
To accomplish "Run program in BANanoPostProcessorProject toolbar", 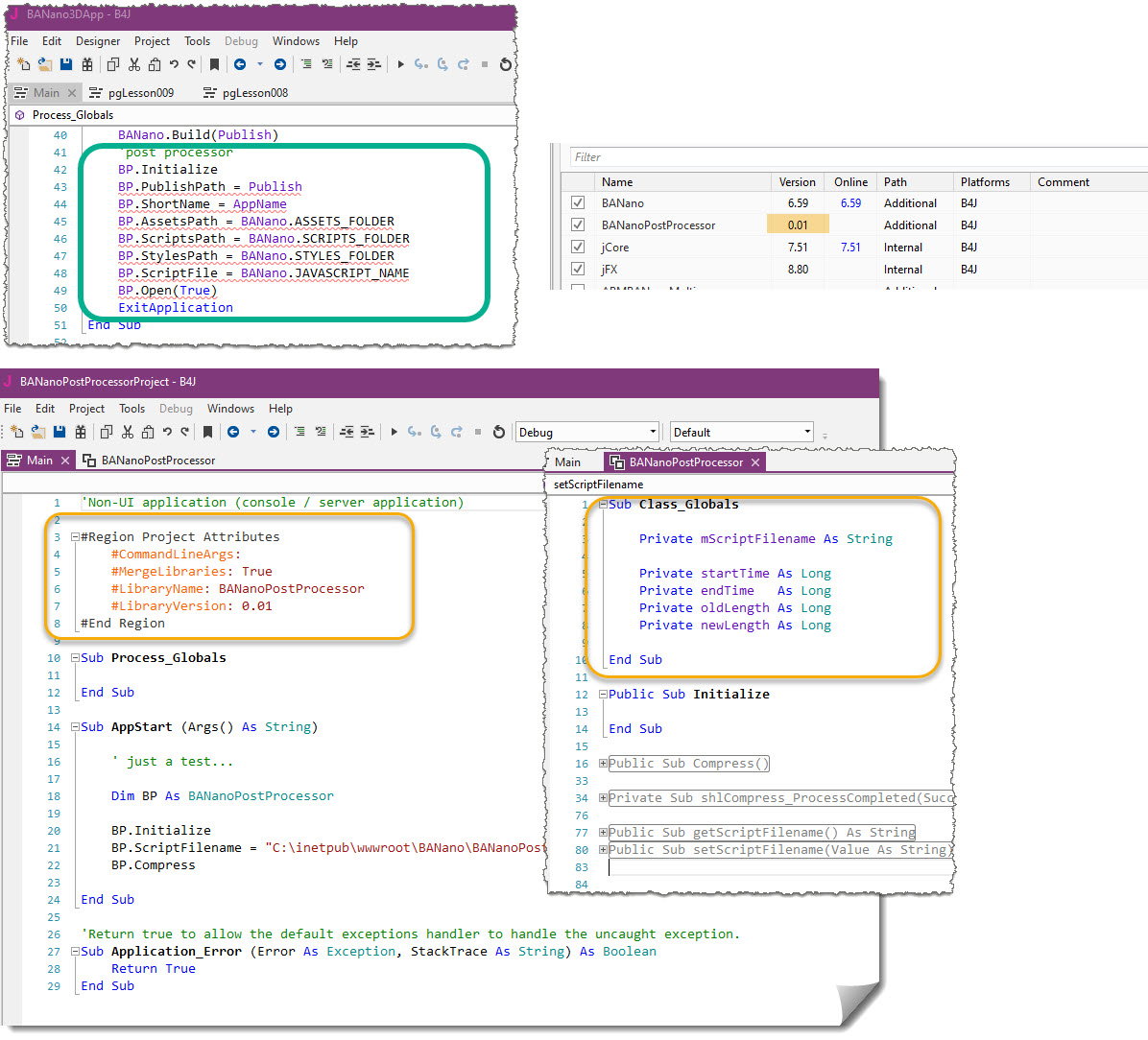I will point(394,432).
